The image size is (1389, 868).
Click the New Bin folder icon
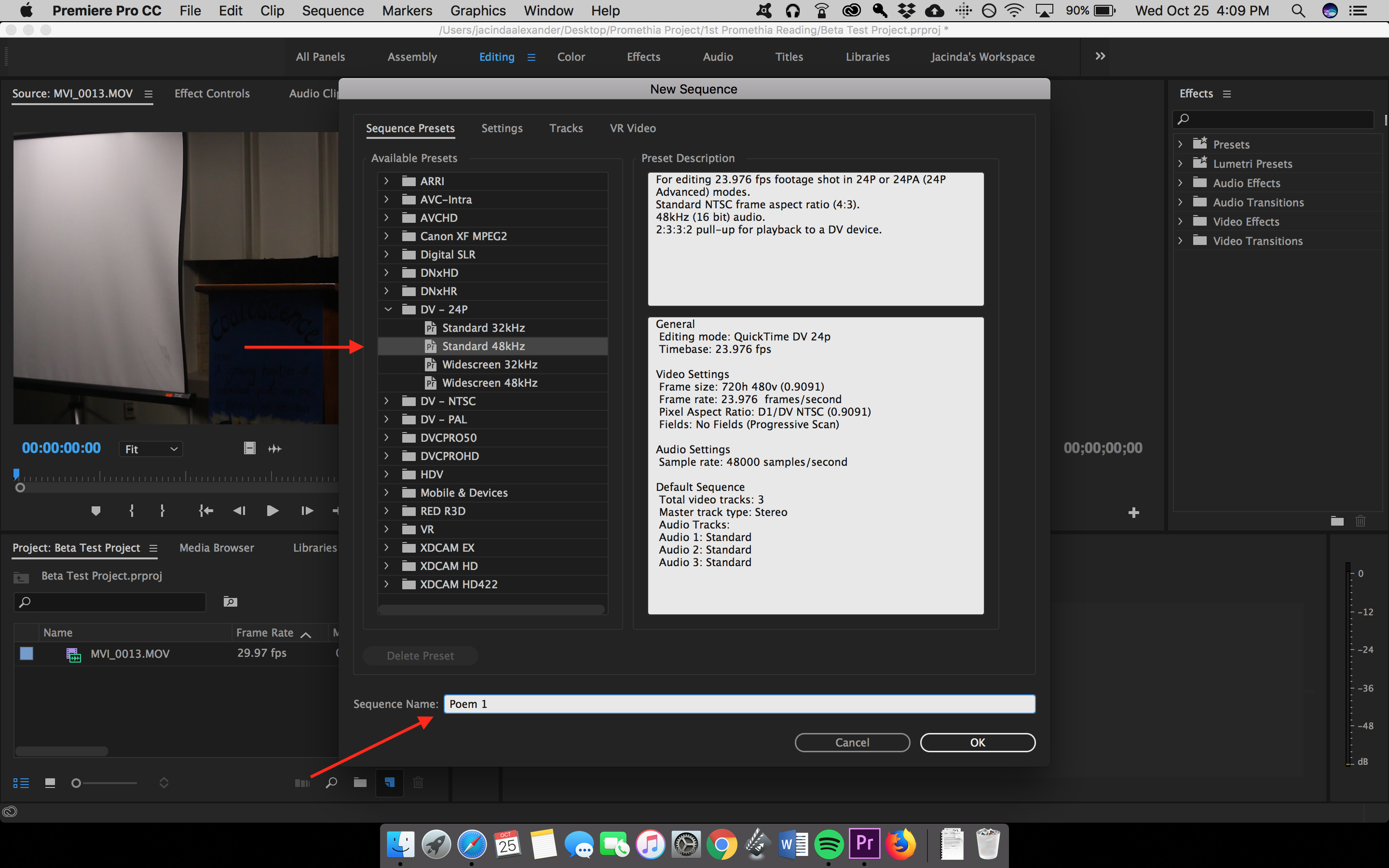tap(360, 783)
